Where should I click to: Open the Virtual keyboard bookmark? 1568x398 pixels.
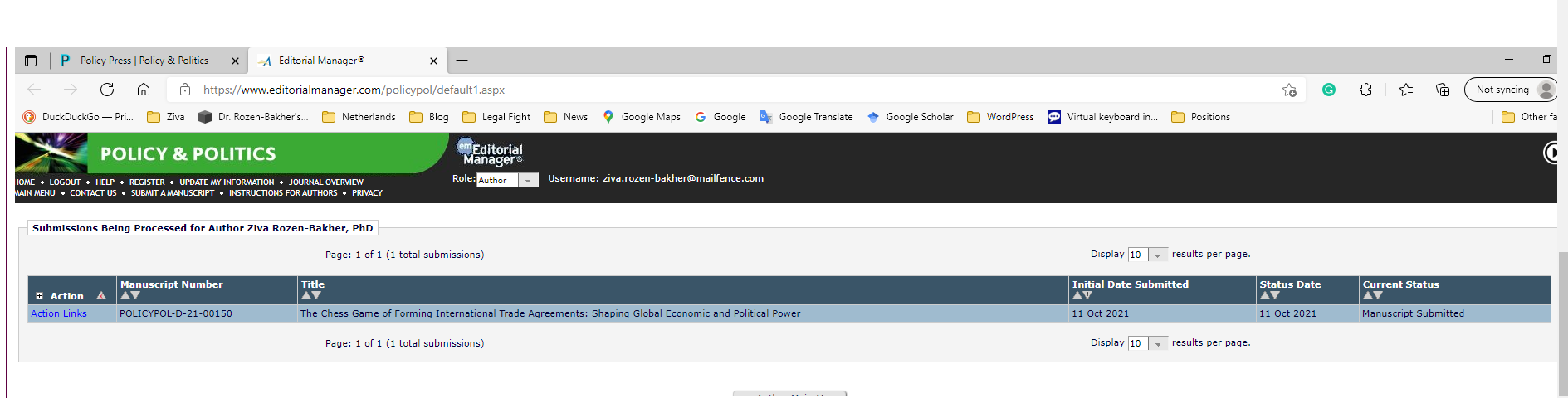click(1102, 117)
